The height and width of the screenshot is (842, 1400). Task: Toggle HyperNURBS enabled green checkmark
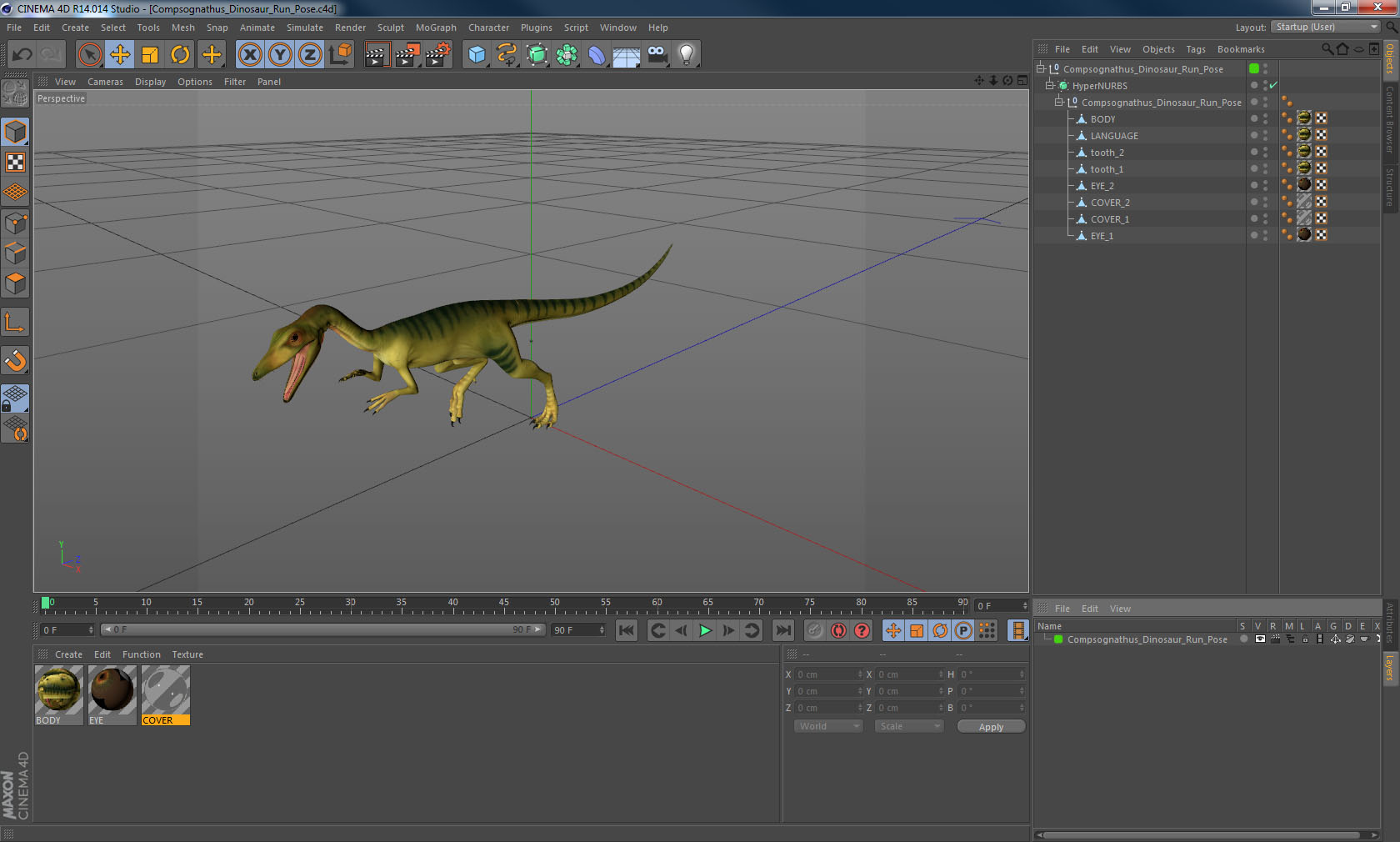pyautogui.click(x=1273, y=86)
